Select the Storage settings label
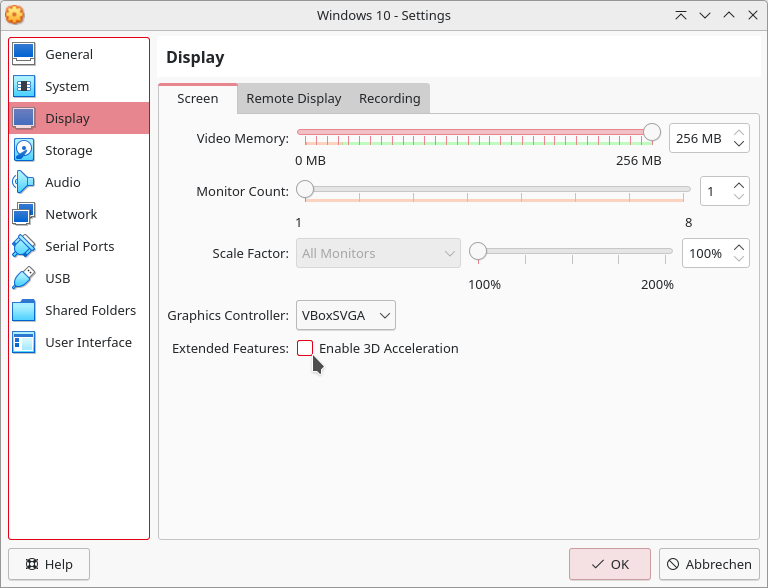768x588 pixels. [69, 150]
